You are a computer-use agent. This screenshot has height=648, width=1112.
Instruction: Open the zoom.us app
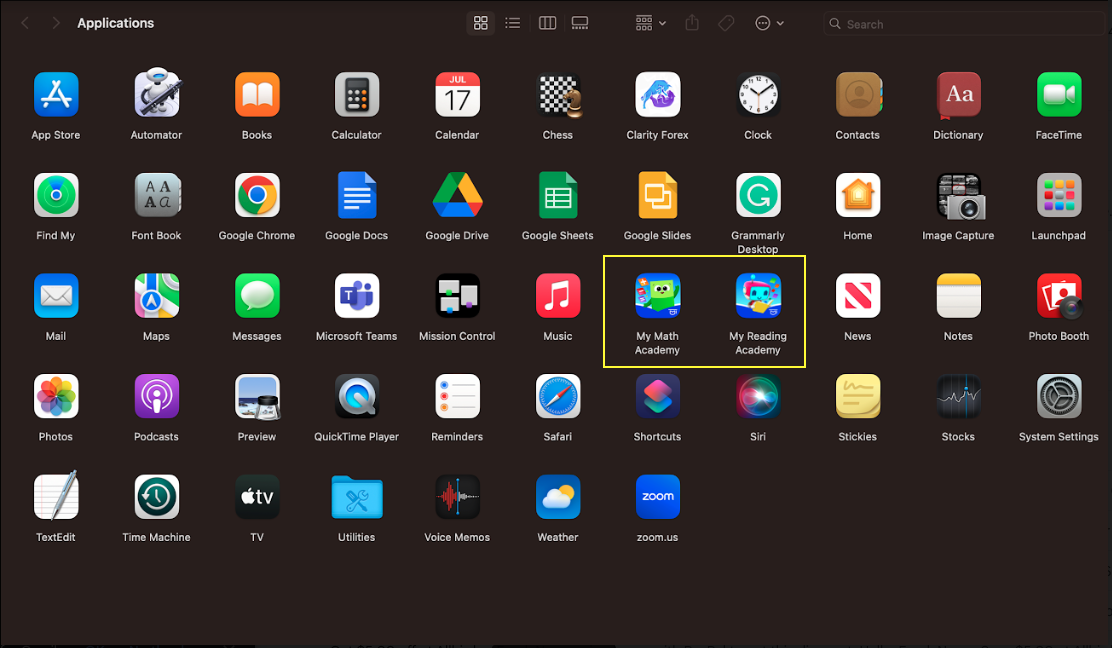pos(657,497)
